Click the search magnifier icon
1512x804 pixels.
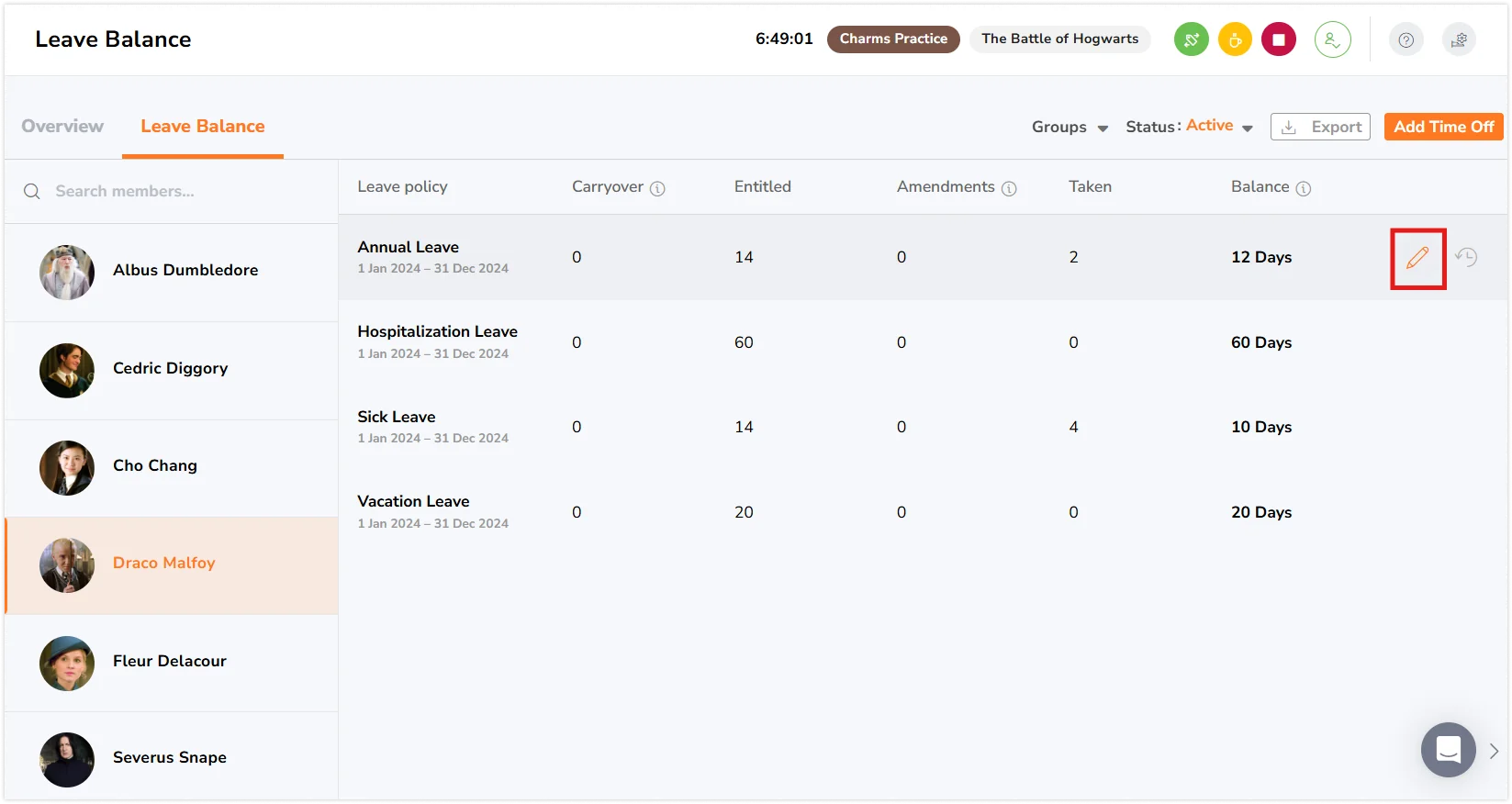[32, 191]
